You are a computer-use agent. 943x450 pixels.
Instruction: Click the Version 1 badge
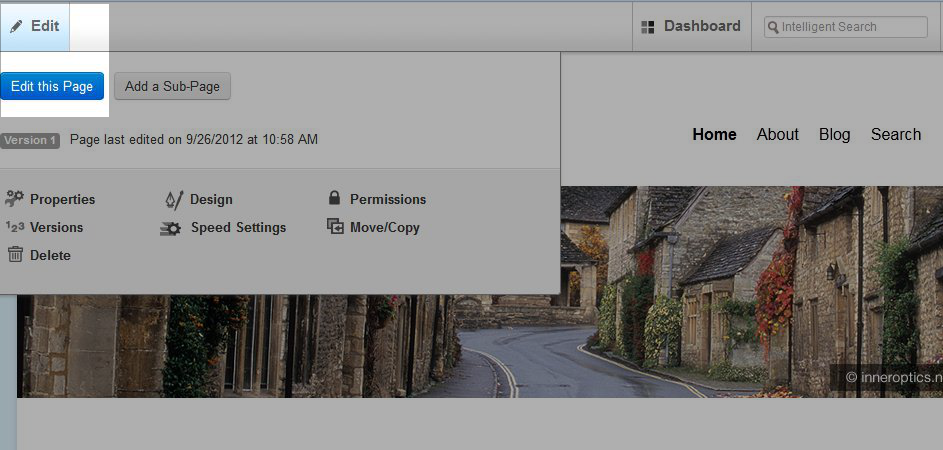(29, 141)
